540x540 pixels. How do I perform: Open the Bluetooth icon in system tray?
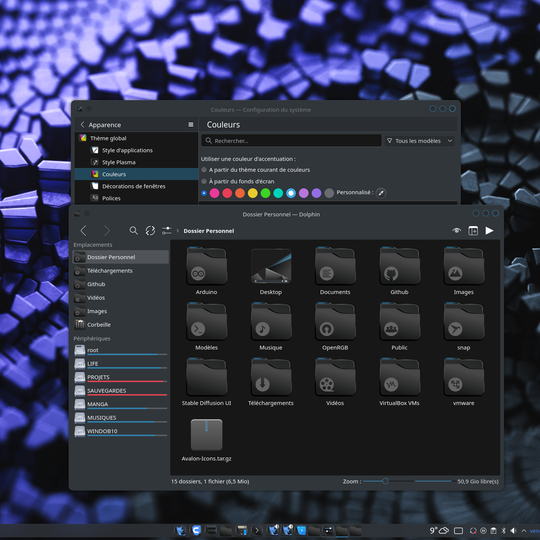click(503, 531)
